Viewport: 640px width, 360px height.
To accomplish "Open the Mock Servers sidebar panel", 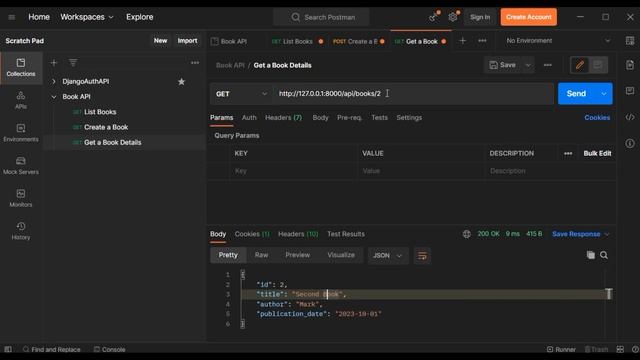I will (21, 166).
